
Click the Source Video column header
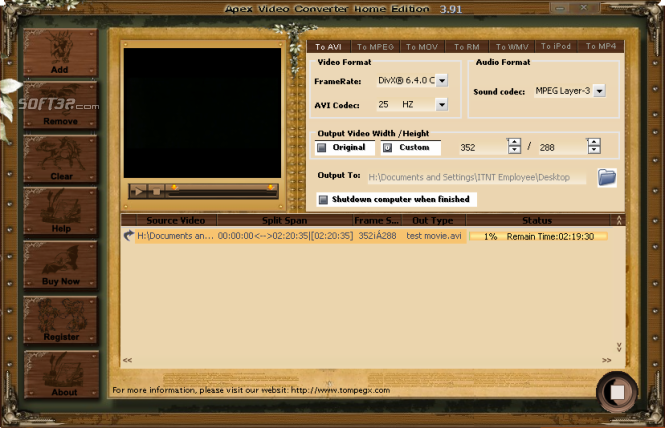(176, 220)
